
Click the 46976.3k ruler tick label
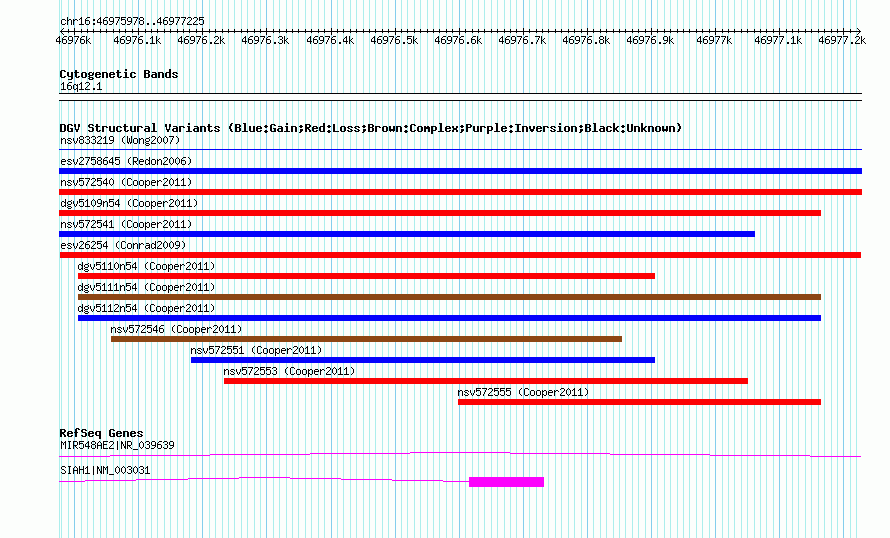point(265,40)
